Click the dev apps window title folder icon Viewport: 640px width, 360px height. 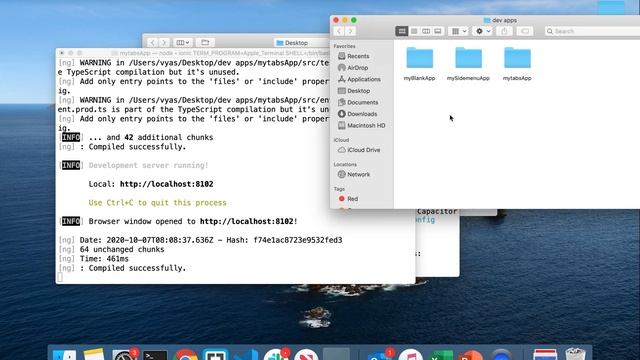487,20
